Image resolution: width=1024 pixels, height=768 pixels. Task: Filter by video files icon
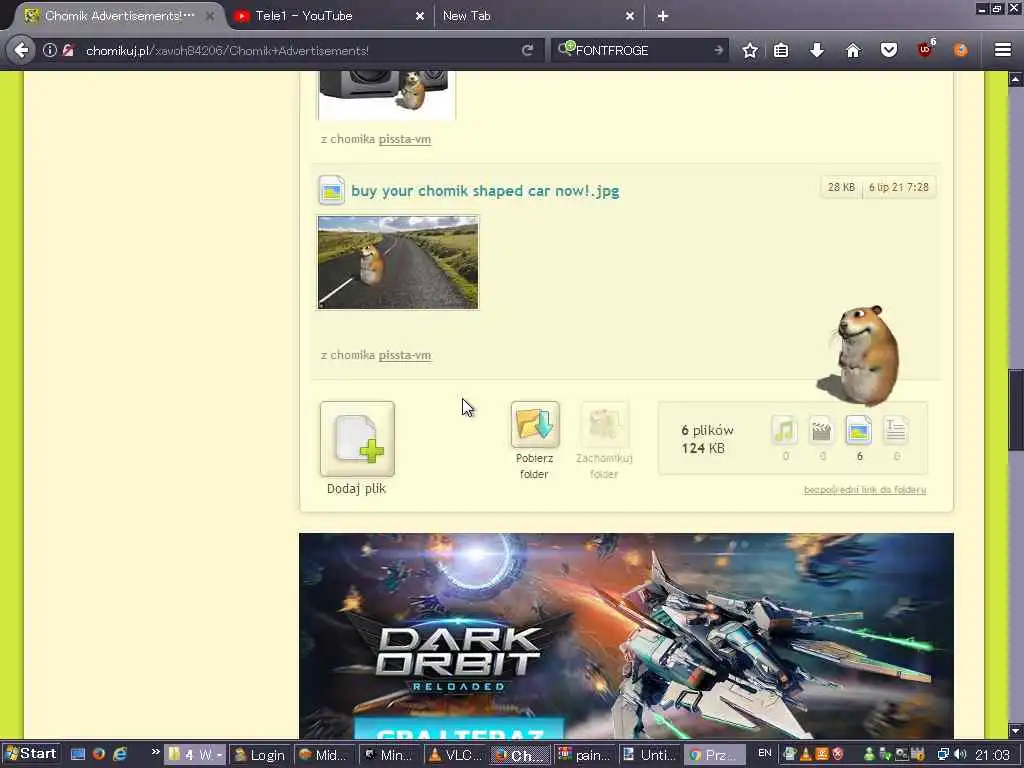tap(821, 430)
